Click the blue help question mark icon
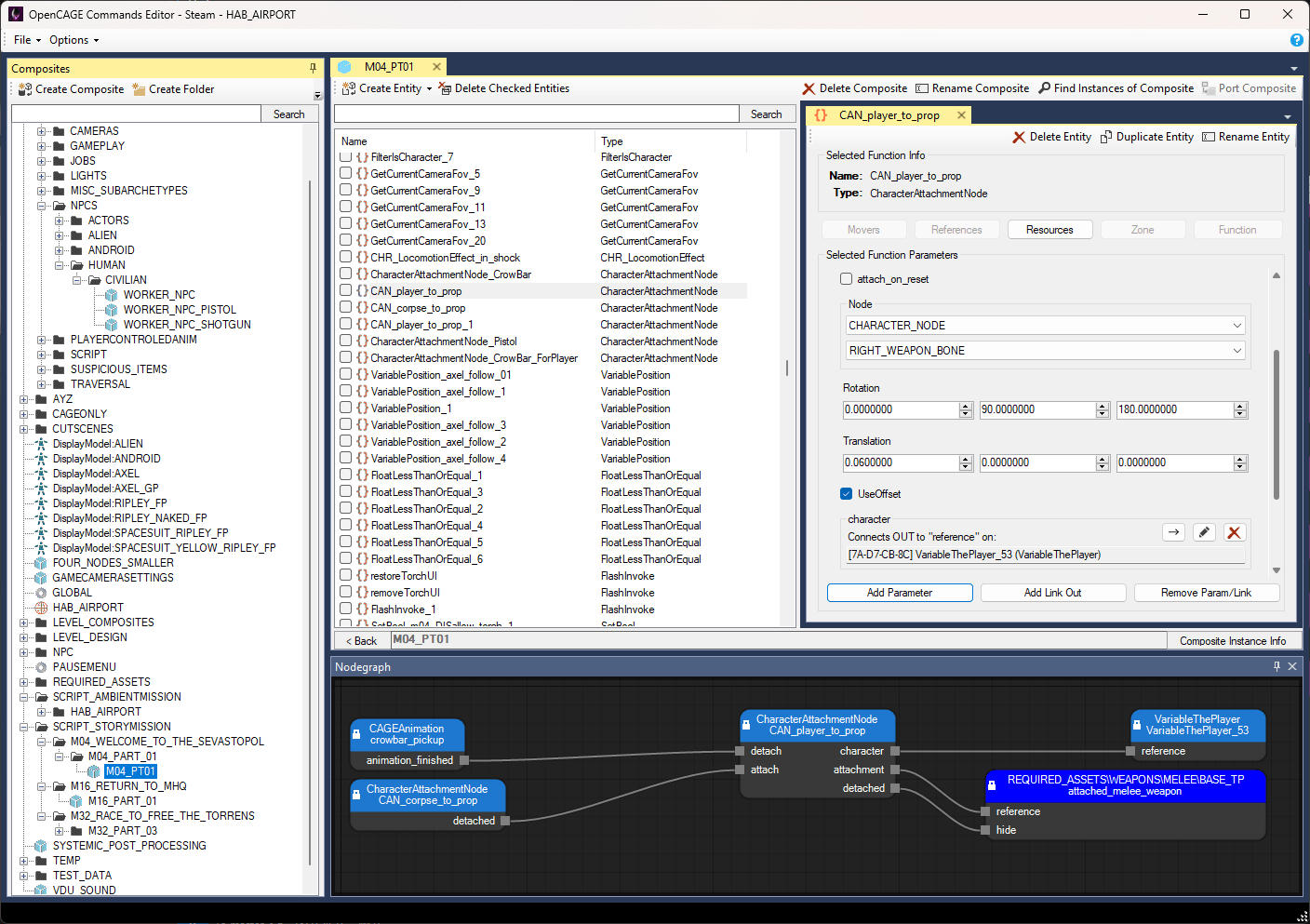This screenshot has height=924, width=1310. (x=1296, y=40)
